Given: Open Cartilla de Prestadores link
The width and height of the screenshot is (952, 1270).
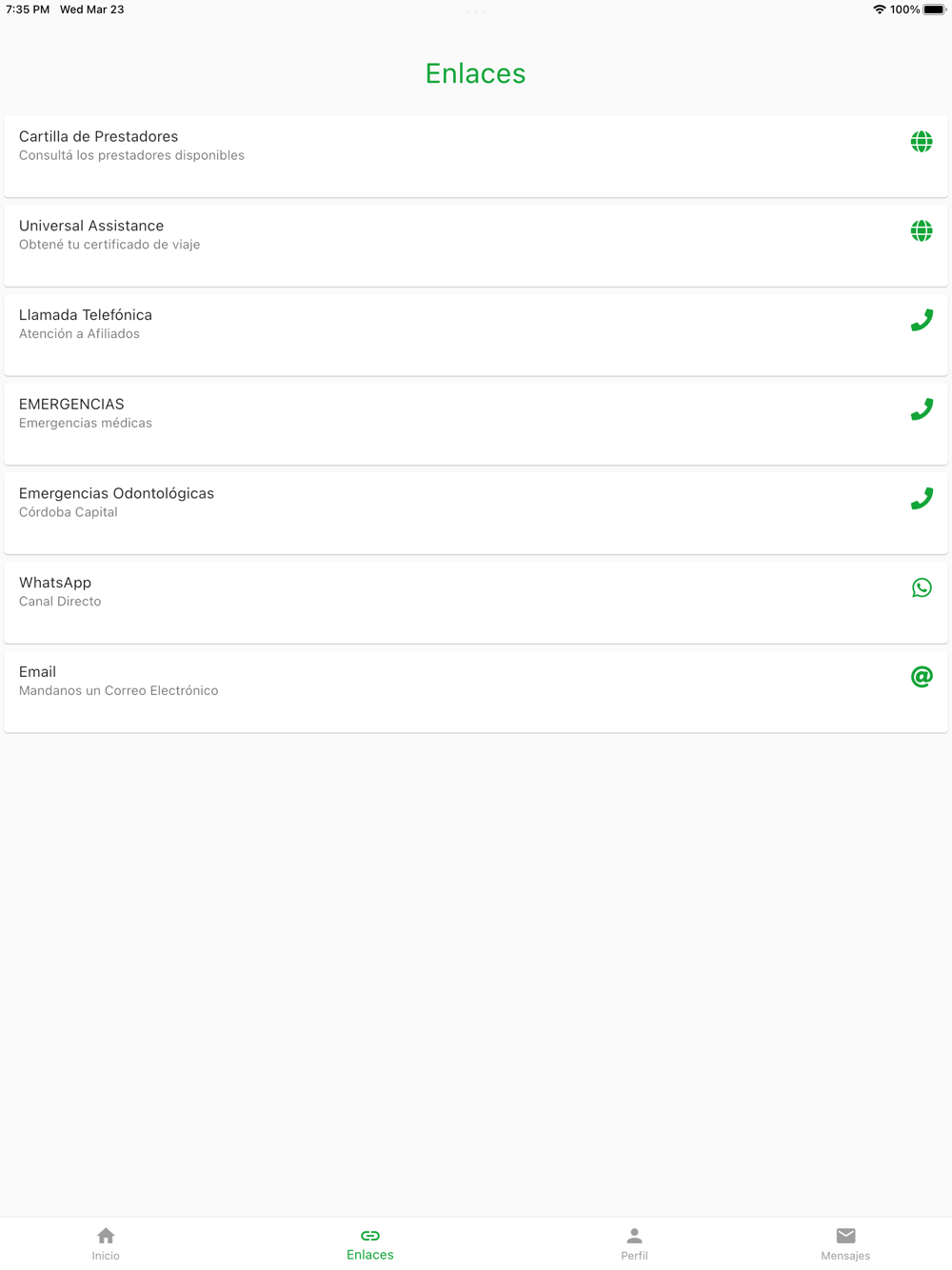Looking at the screenshot, I should point(99,137).
